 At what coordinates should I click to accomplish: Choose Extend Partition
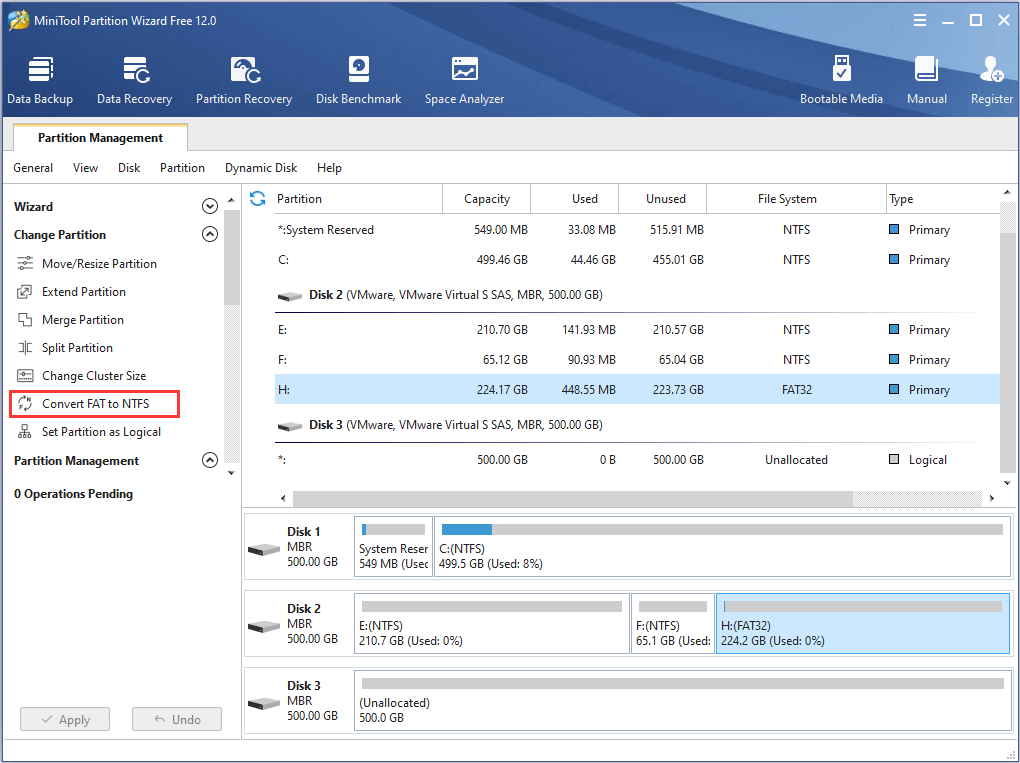[71, 291]
